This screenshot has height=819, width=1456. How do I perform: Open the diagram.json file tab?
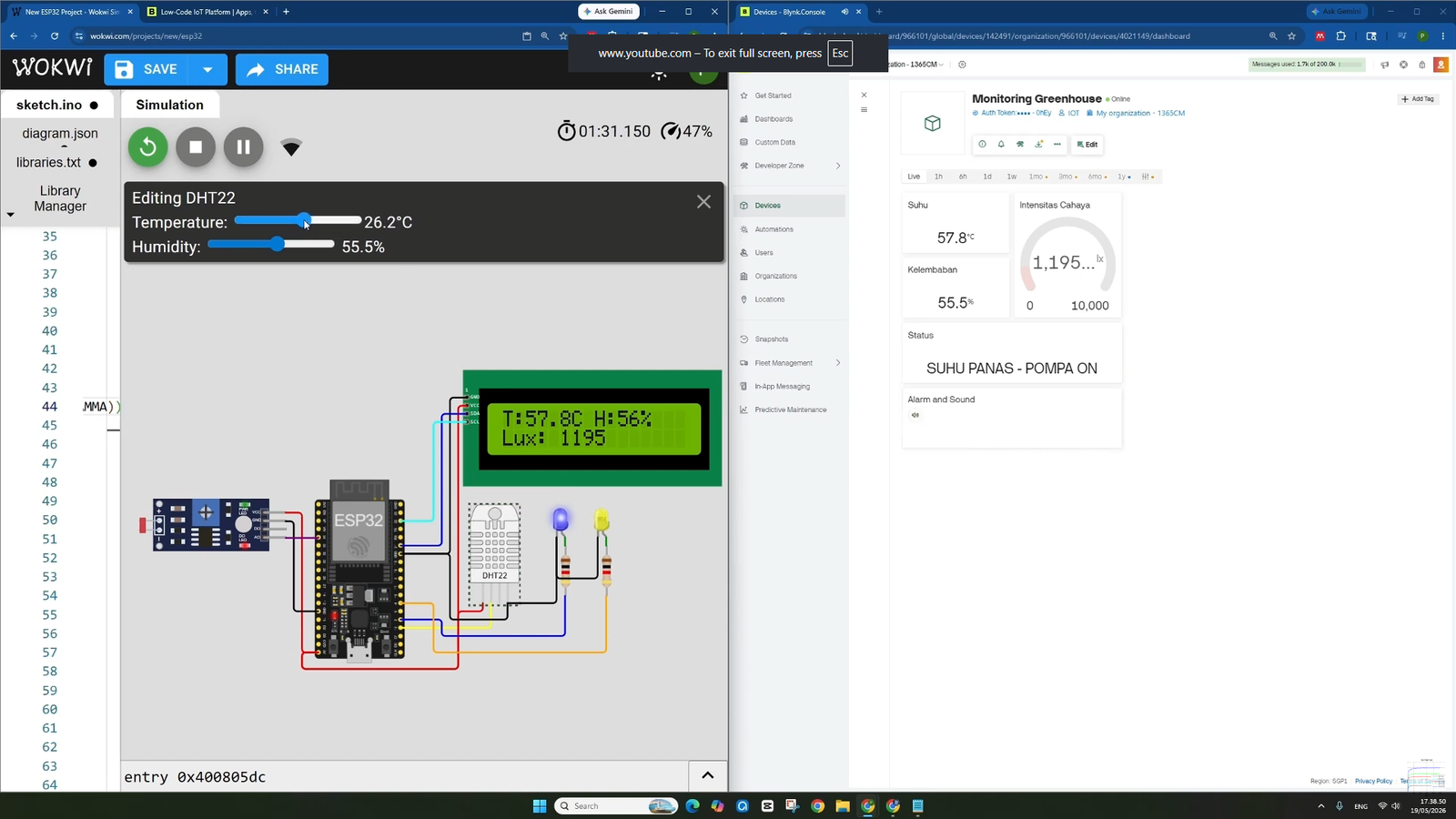[x=60, y=133]
